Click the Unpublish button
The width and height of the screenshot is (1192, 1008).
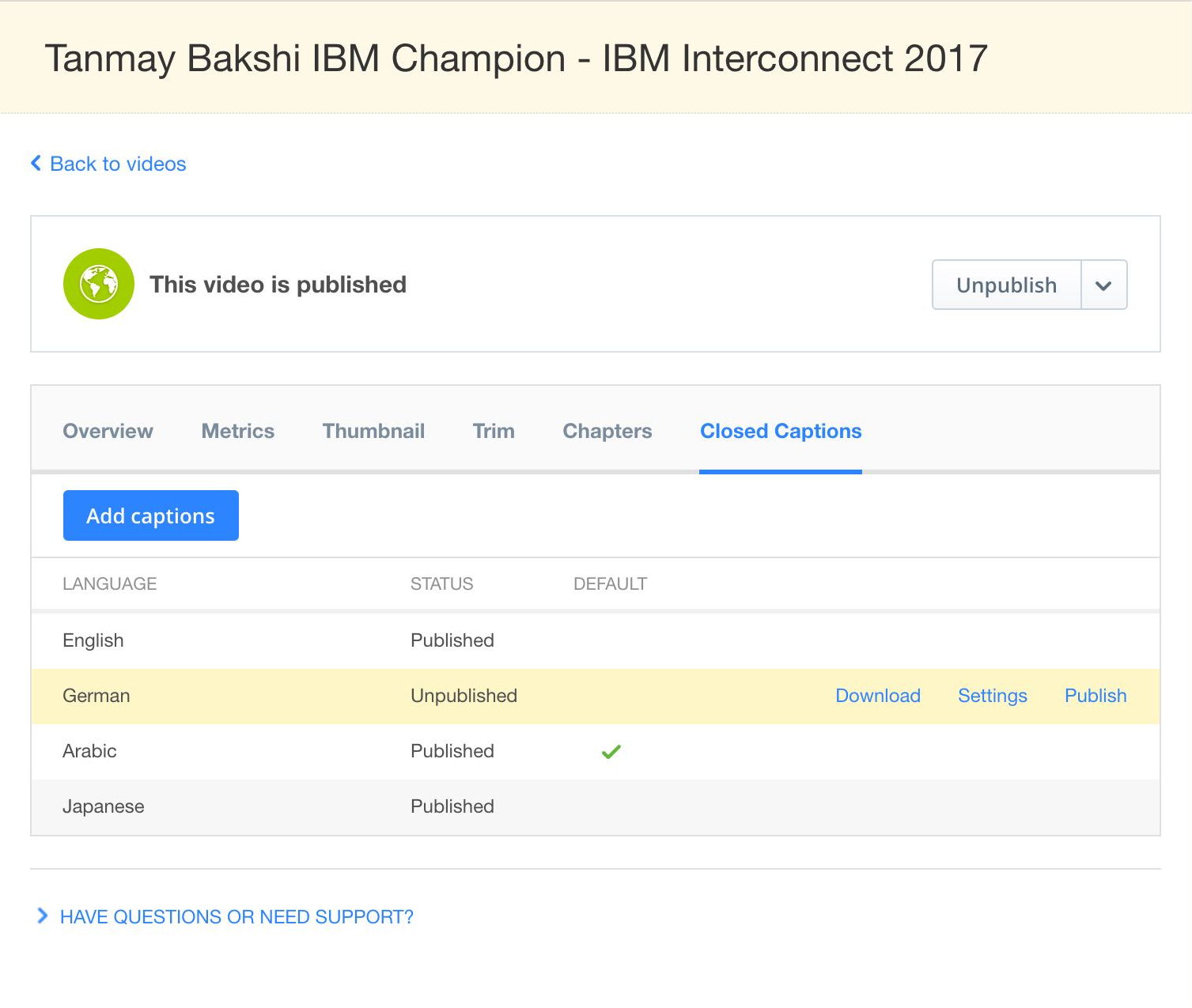(x=1006, y=285)
